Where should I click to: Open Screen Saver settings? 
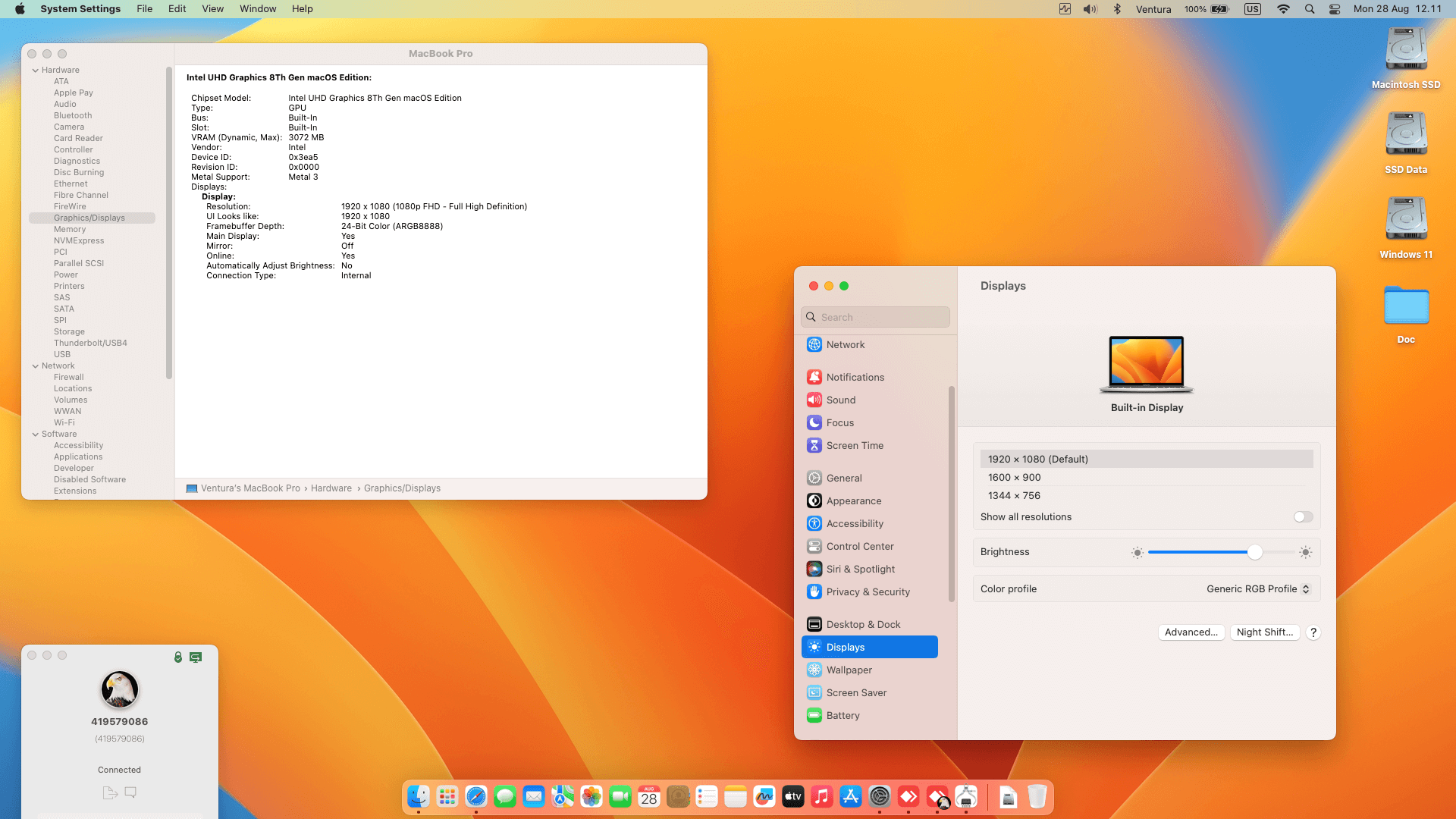point(857,692)
